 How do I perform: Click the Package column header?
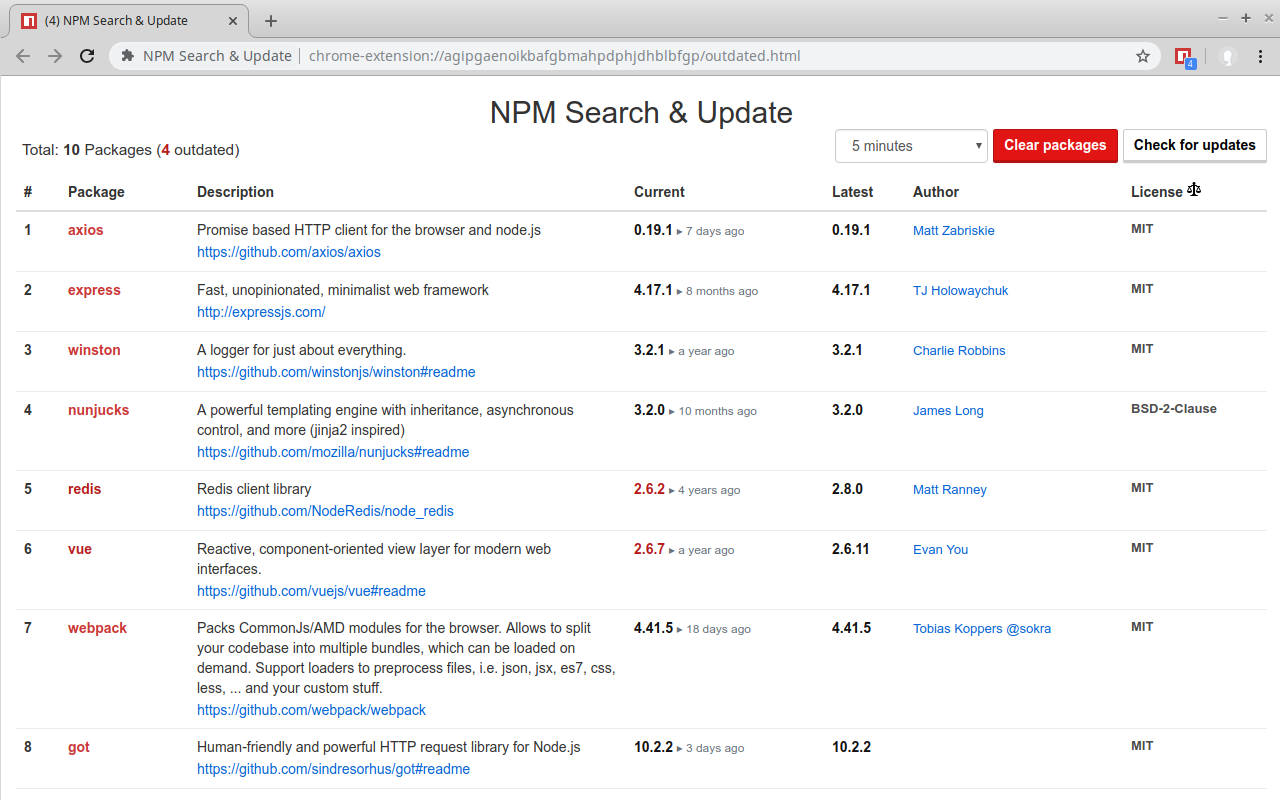(96, 192)
